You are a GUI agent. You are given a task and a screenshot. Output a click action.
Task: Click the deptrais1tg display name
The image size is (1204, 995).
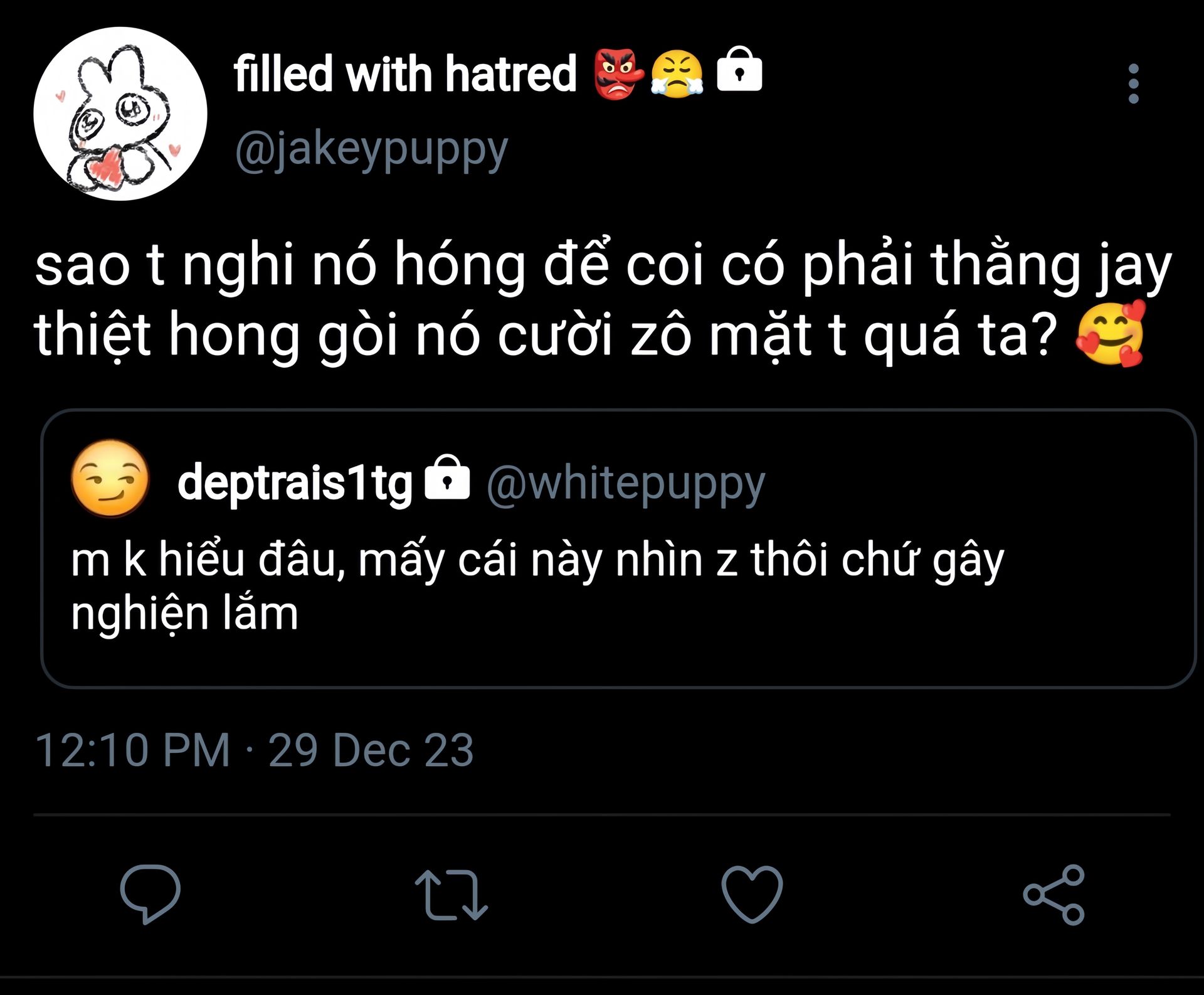pyautogui.click(x=295, y=484)
